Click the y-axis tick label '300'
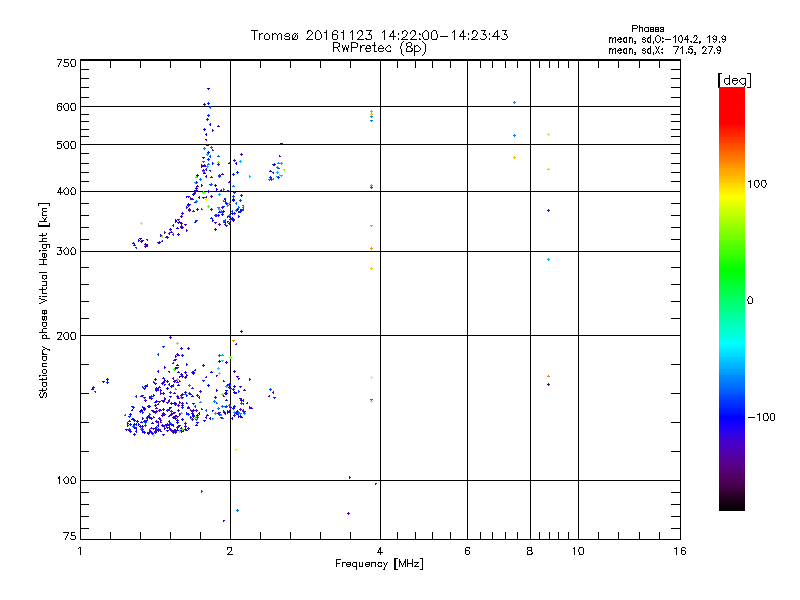 pos(66,252)
